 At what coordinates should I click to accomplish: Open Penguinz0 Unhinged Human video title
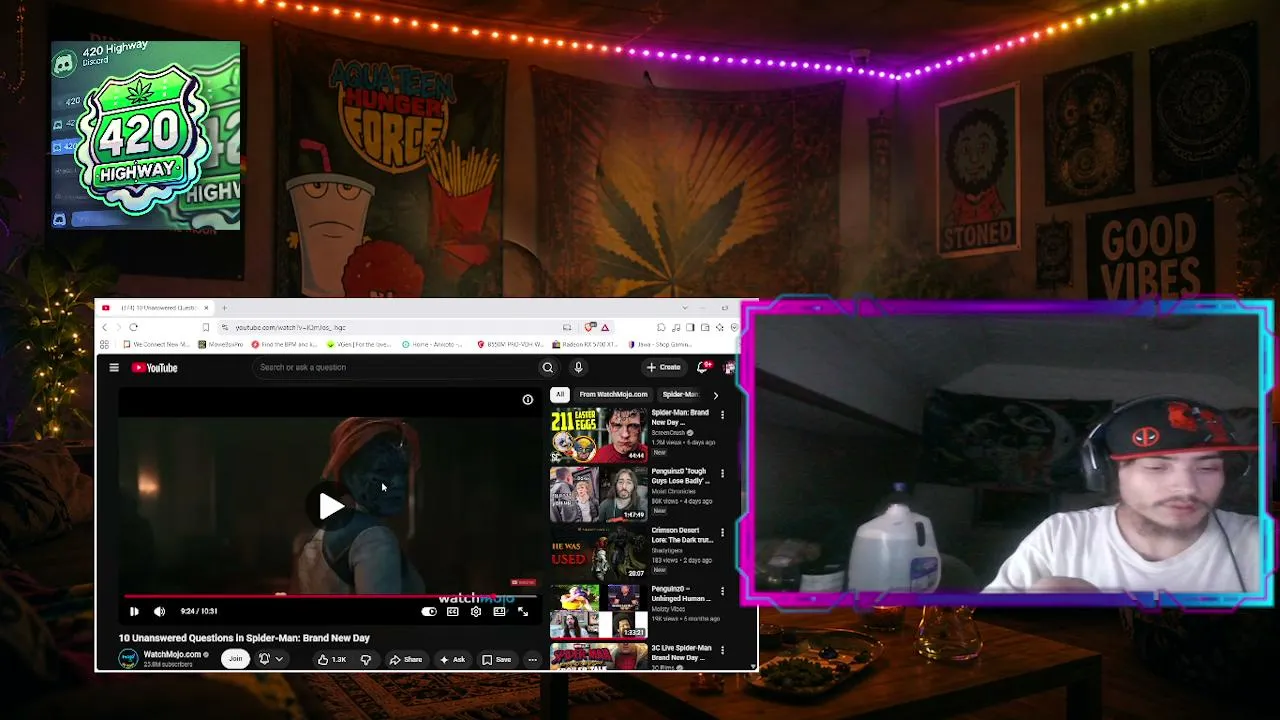(x=680, y=594)
